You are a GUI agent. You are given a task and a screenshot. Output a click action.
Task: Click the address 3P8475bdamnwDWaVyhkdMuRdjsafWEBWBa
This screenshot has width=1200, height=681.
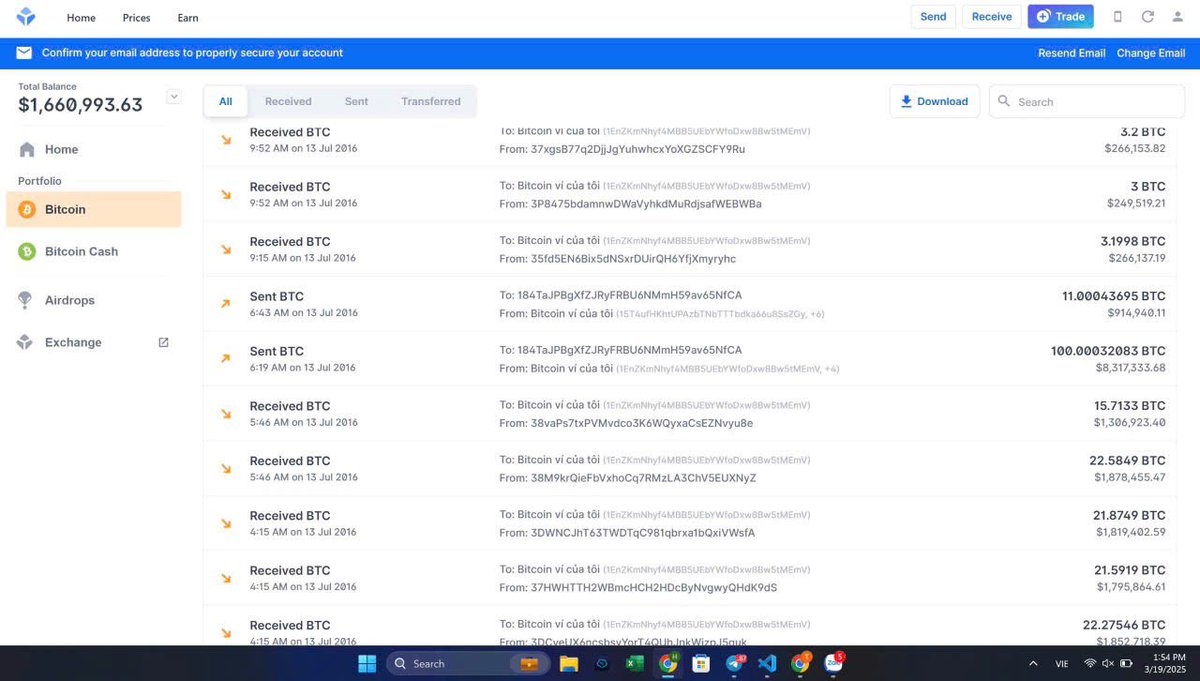[x=646, y=204]
